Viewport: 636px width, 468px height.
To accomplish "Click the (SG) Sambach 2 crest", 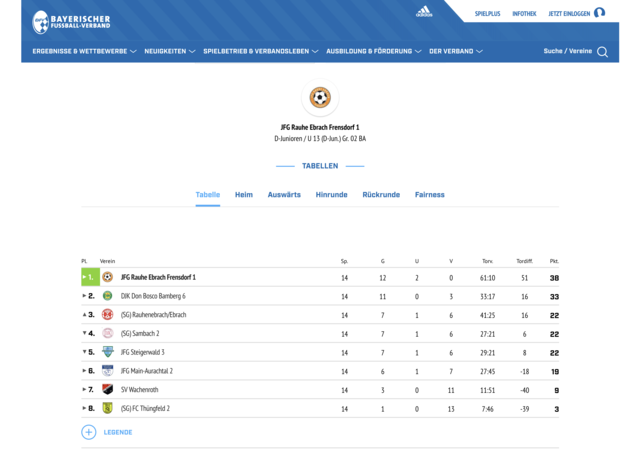I will (107, 333).
